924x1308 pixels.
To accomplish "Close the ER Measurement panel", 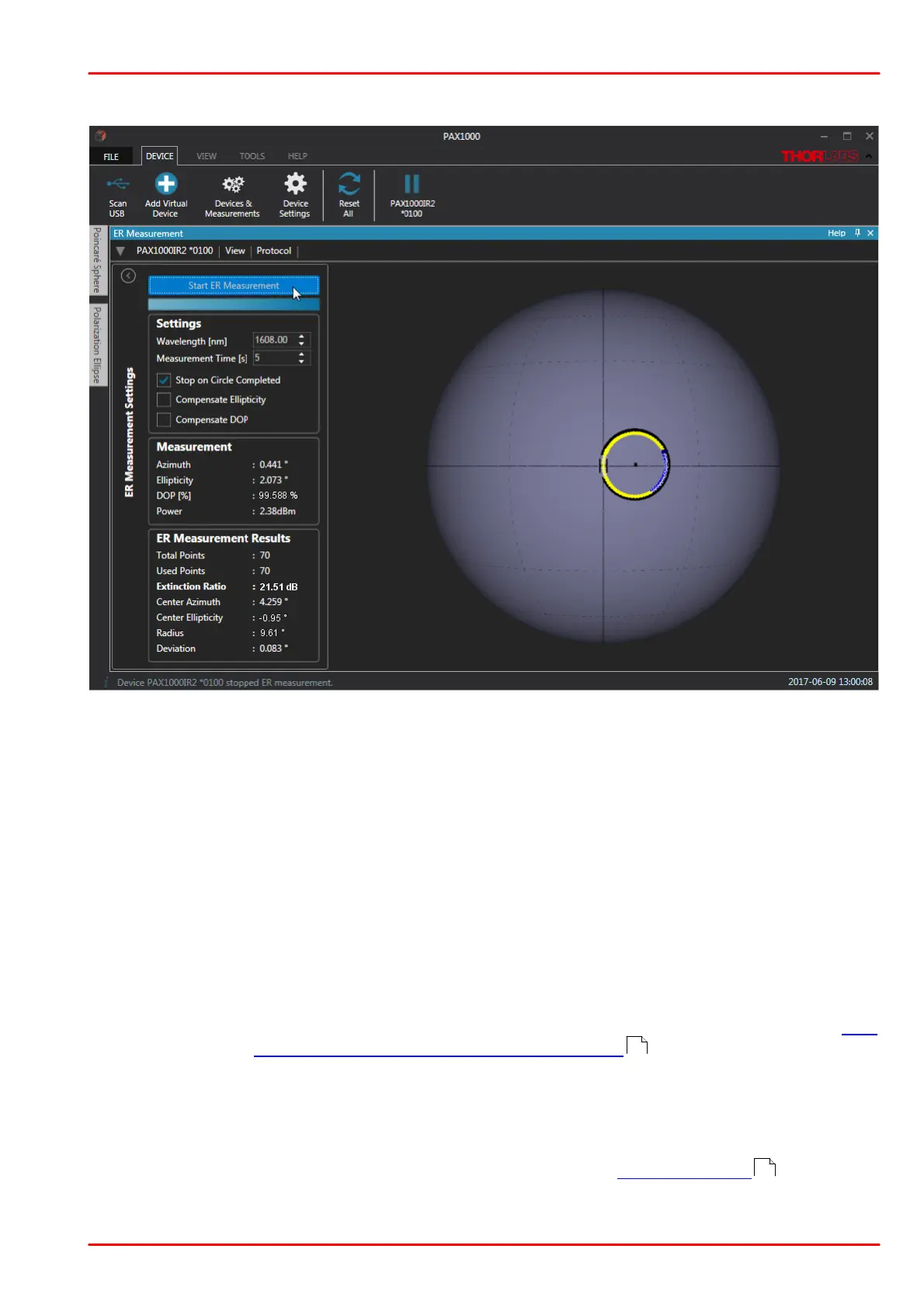I will coord(870,233).
